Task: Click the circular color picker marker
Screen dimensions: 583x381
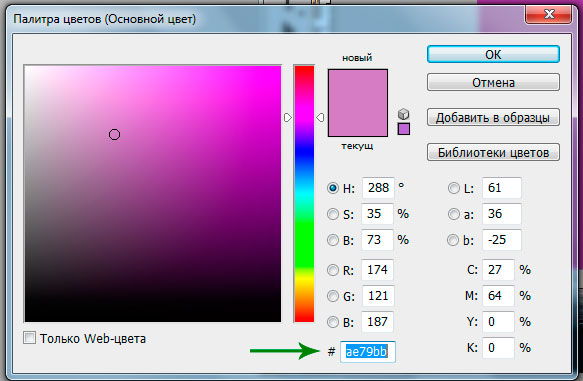Action: point(115,135)
